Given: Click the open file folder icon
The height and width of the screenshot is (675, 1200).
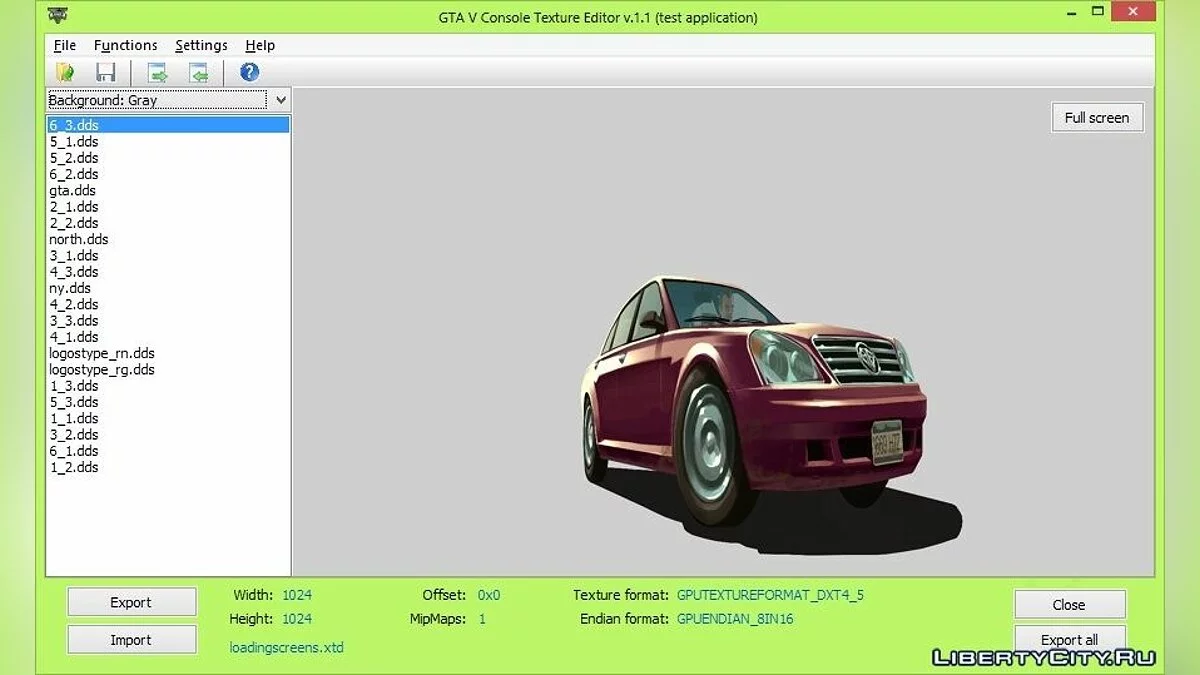Looking at the screenshot, I should pos(66,72).
